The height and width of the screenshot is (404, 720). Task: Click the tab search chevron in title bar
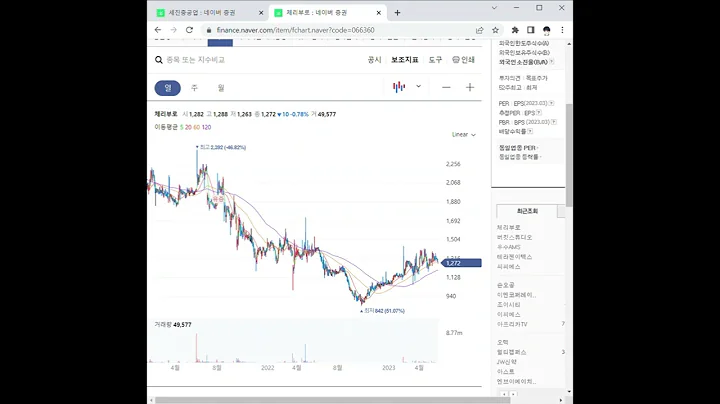pos(494,8)
